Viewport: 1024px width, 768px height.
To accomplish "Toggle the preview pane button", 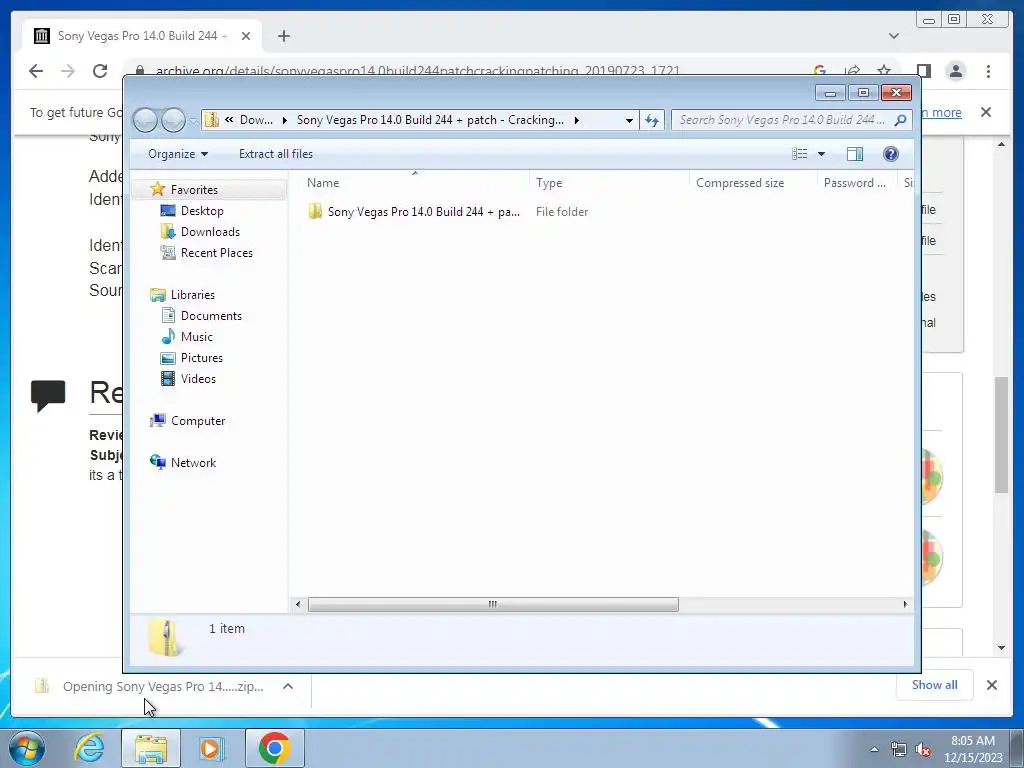I will [854, 154].
